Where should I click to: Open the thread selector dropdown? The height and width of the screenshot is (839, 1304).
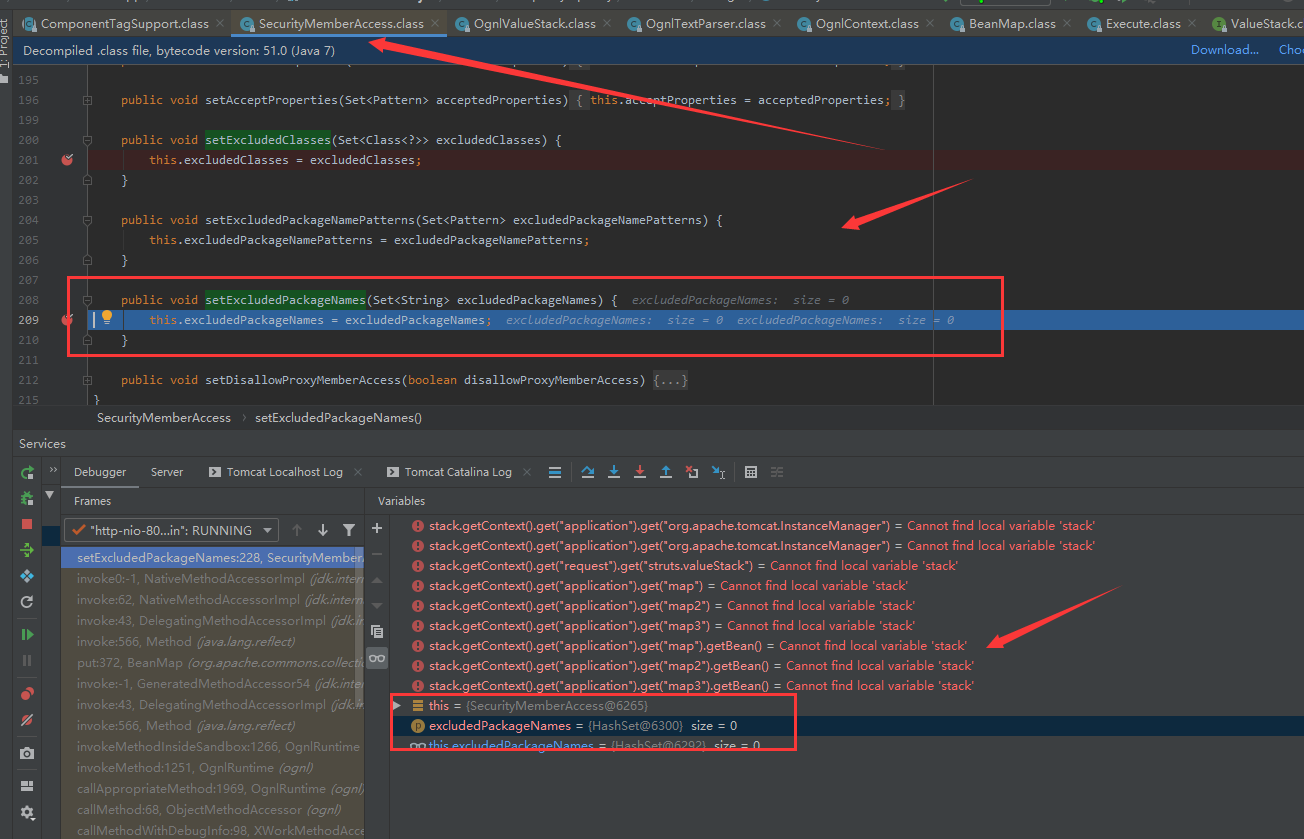172,530
